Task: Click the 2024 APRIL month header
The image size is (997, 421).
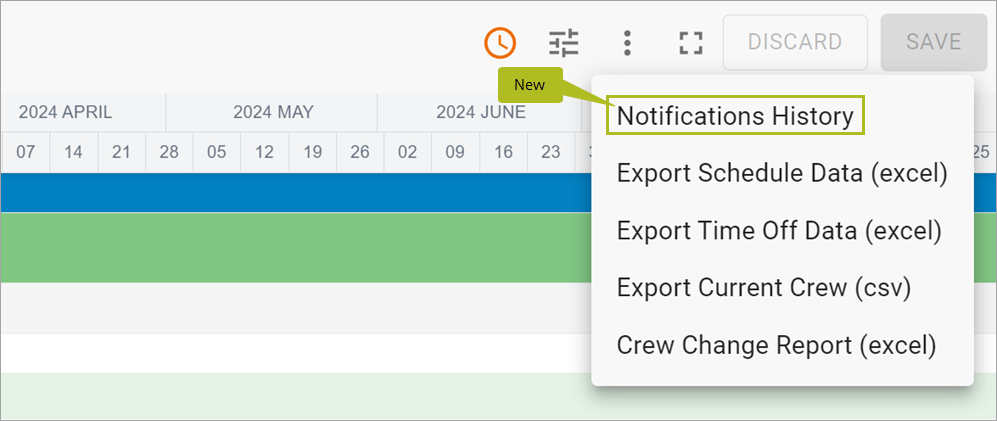Action: point(65,113)
